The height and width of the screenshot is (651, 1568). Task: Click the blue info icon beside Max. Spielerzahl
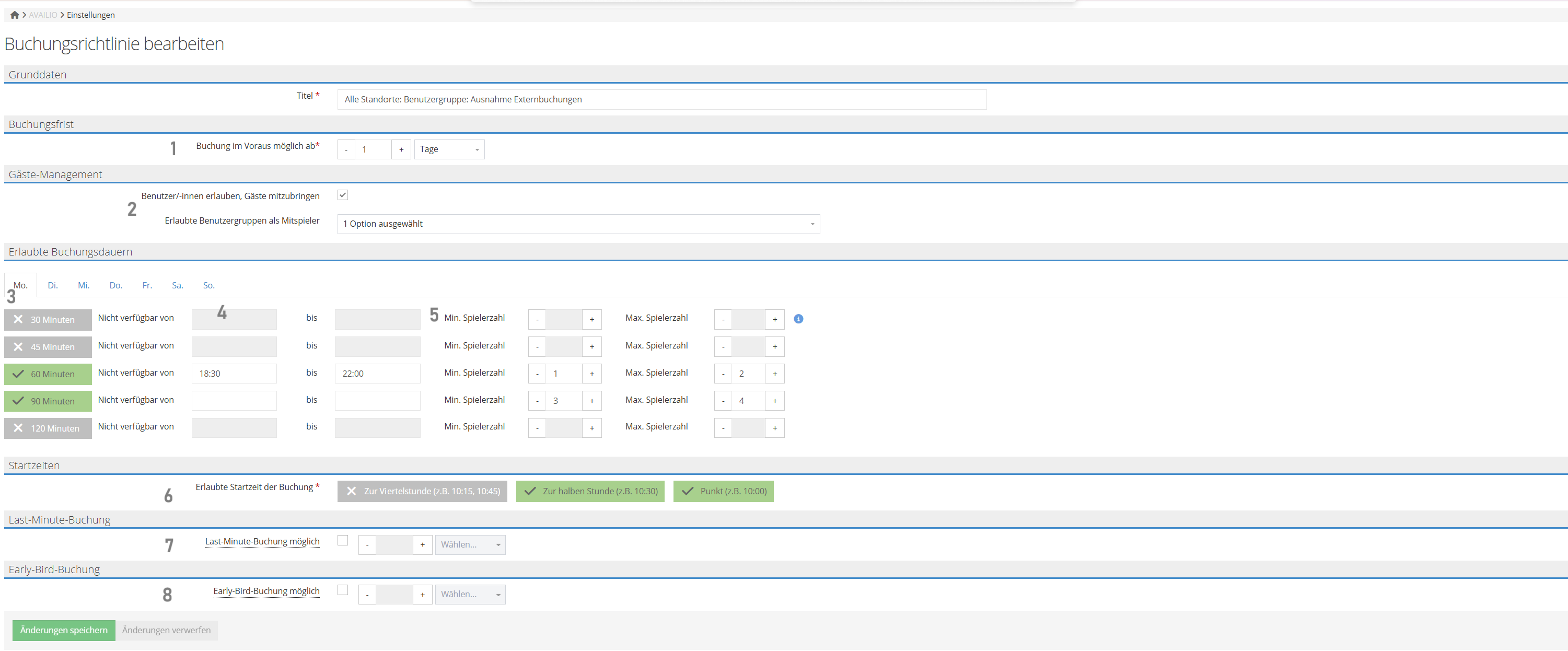(798, 319)
